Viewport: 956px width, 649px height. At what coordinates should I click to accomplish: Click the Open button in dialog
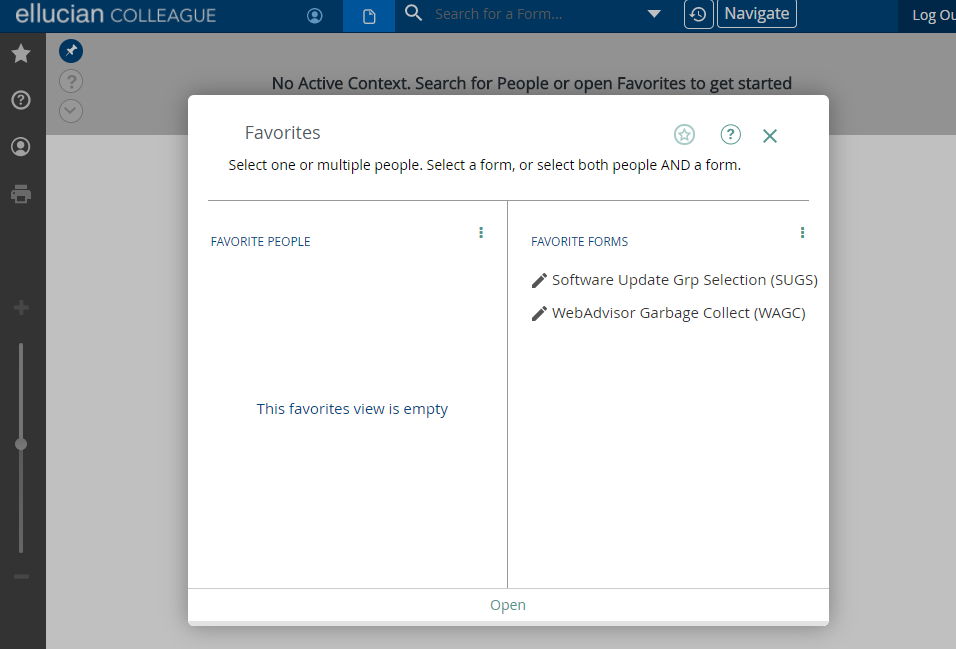click(508, 605)
